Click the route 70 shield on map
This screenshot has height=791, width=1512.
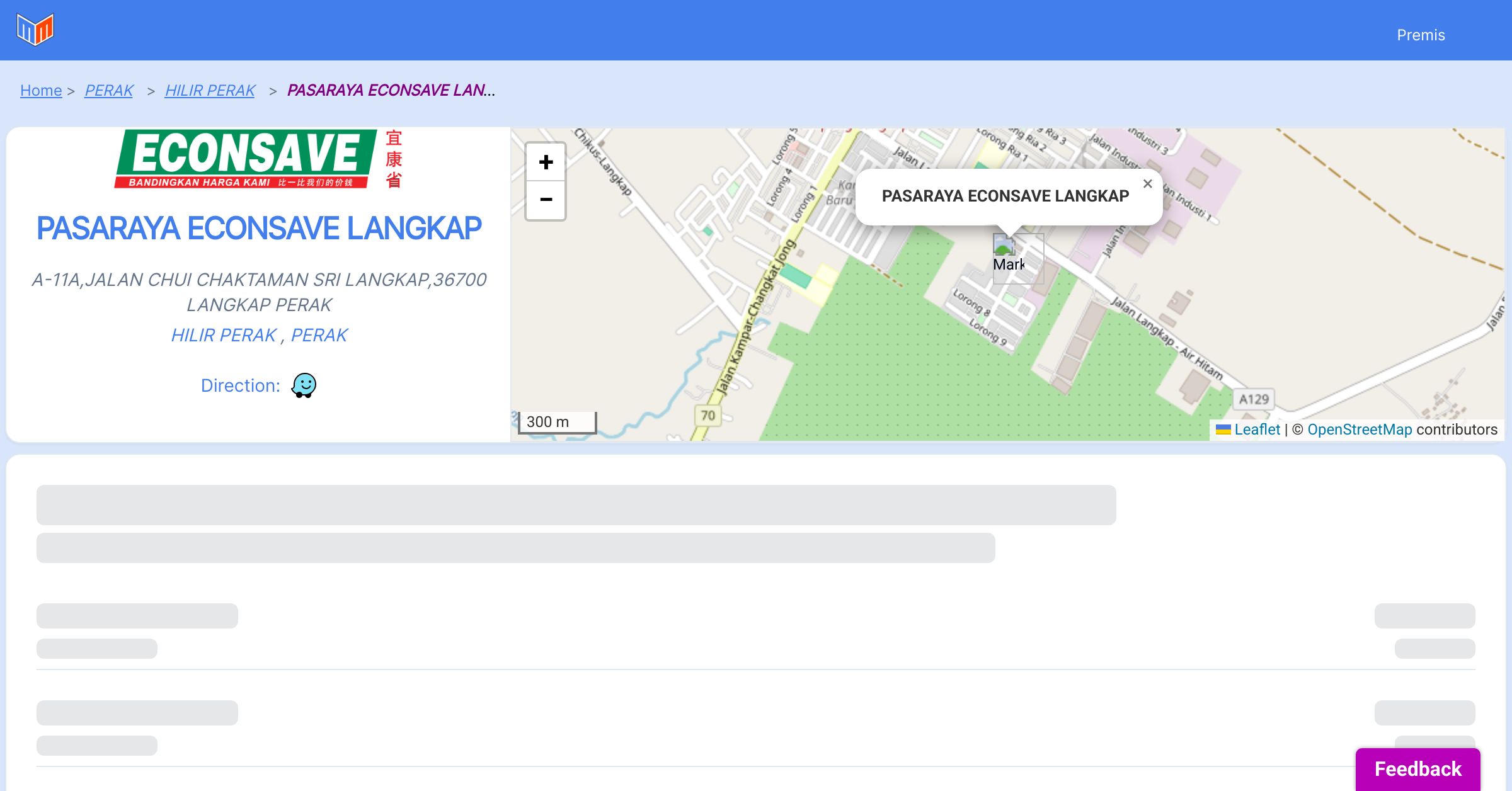708,415
